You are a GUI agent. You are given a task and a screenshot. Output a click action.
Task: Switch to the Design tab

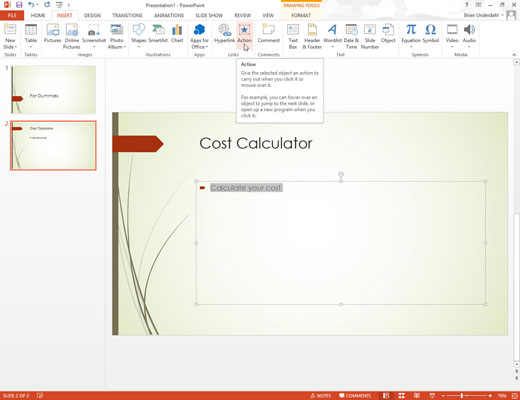click(92, 15)
